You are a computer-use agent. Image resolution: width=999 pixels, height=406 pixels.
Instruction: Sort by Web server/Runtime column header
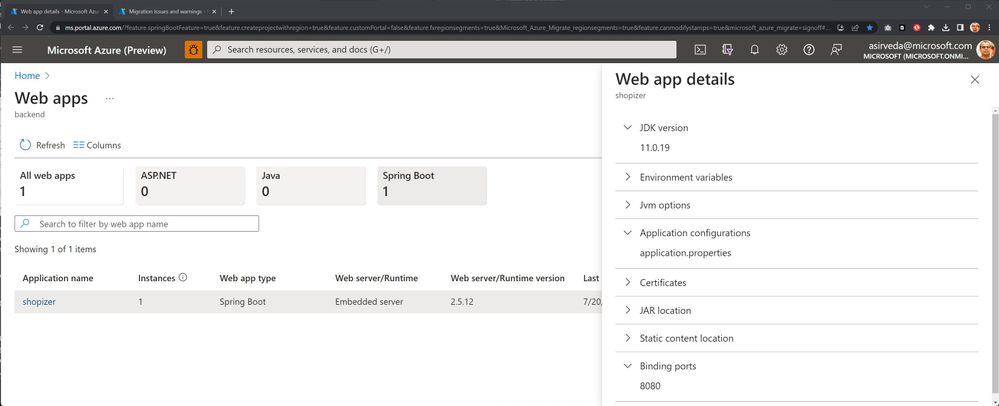377,278
